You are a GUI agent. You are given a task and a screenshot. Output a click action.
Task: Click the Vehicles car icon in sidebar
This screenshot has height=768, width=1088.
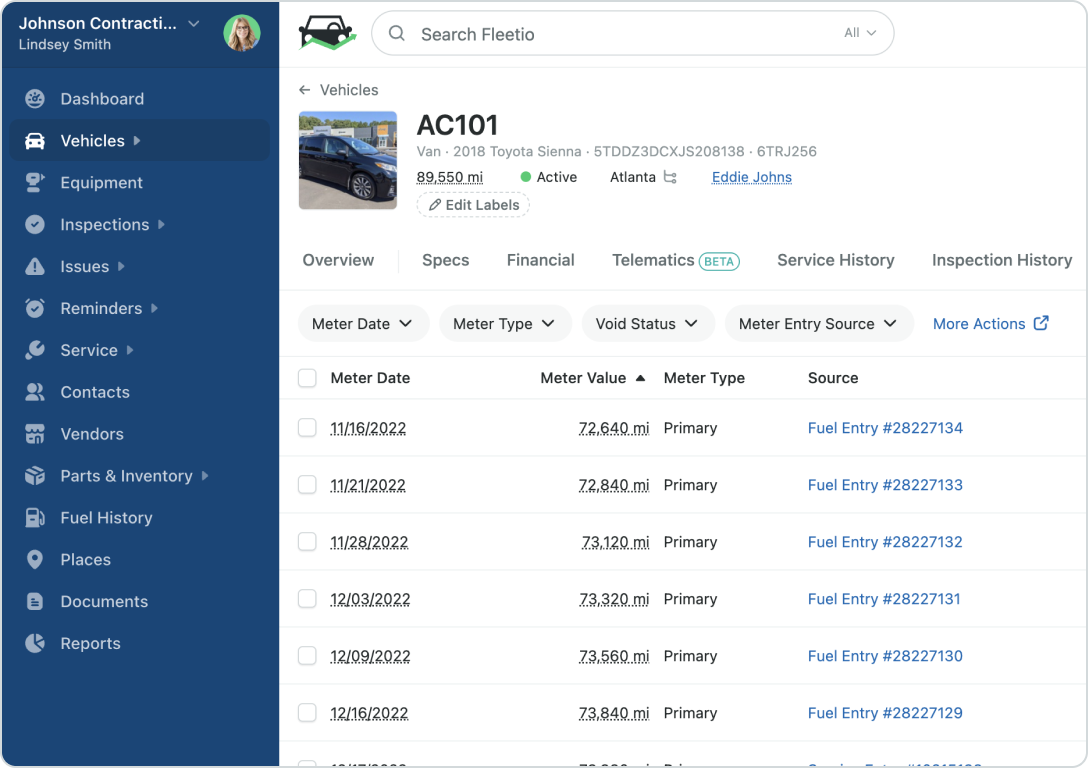coord(35,141)
